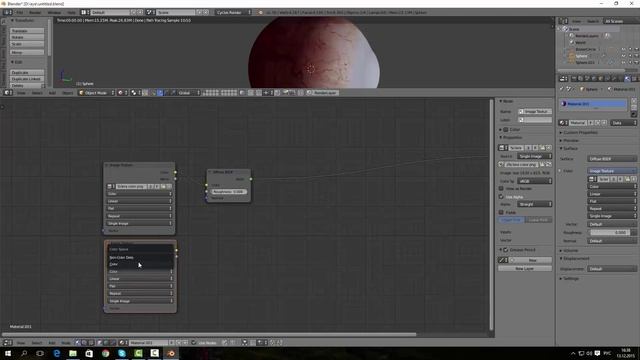Image resolution: width=640 pixels, height=360 pixels.
Task: Expand the Volume panel
Action: click(x=561, y=251)
